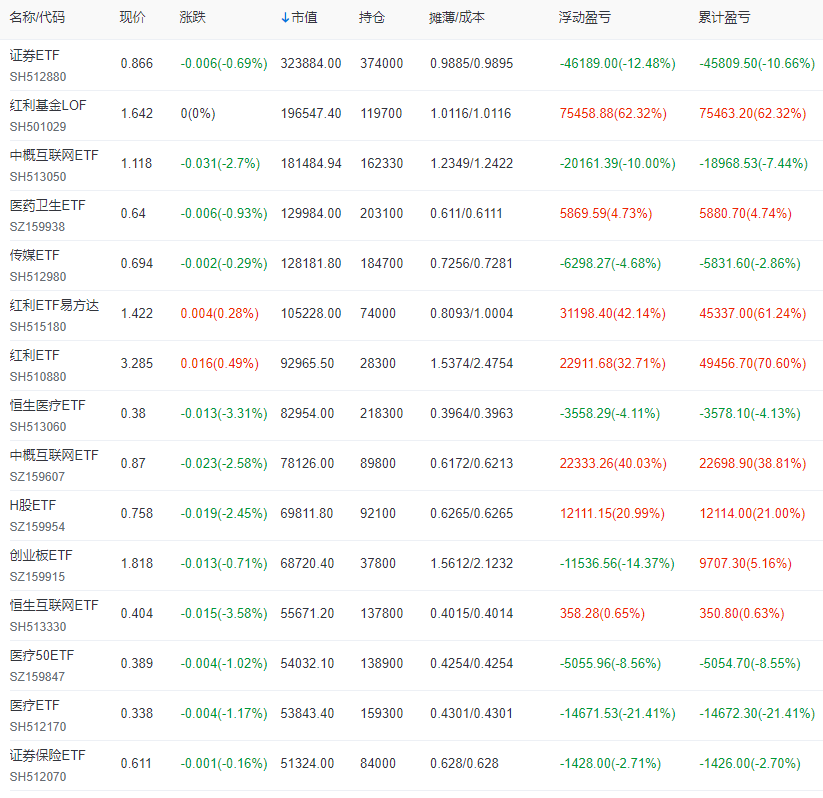Click market value 68720.40
The width and height of the screenshot is (823, 798).
pyautogui.click(x=307, y=563)
